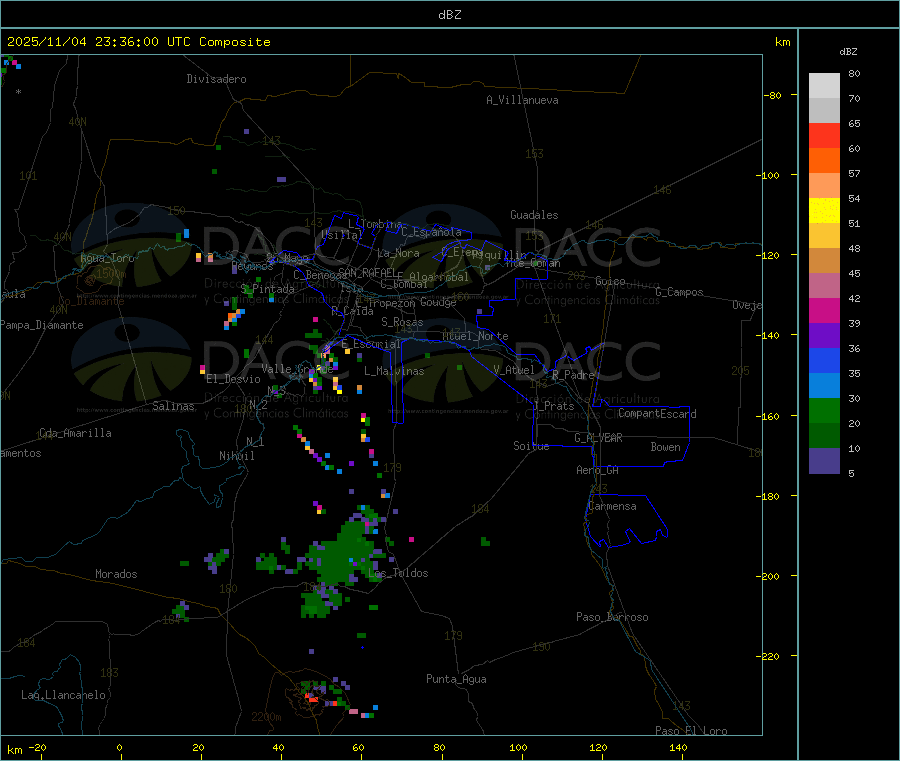This screenshot has height=761, width=900.
Task: Select the SAN_RAFAEL city label
Action: (x=367, y=272)
